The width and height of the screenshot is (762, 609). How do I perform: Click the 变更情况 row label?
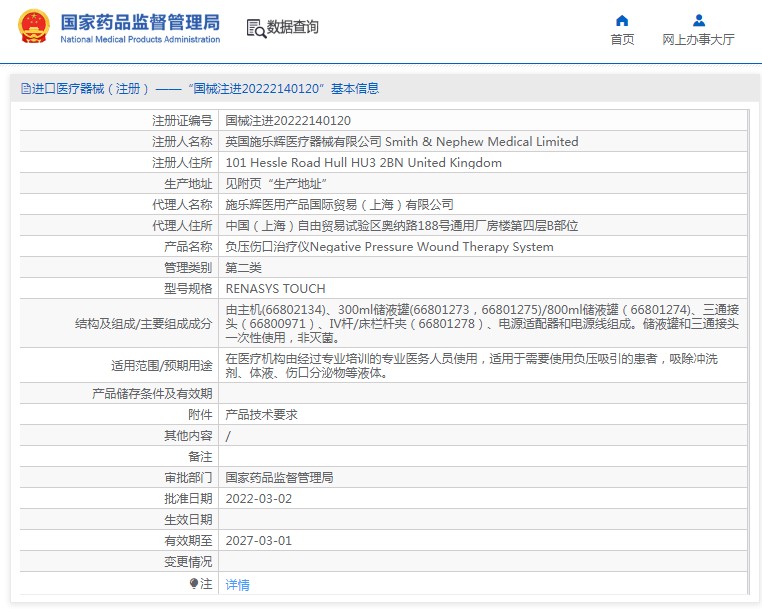point(188,562)
